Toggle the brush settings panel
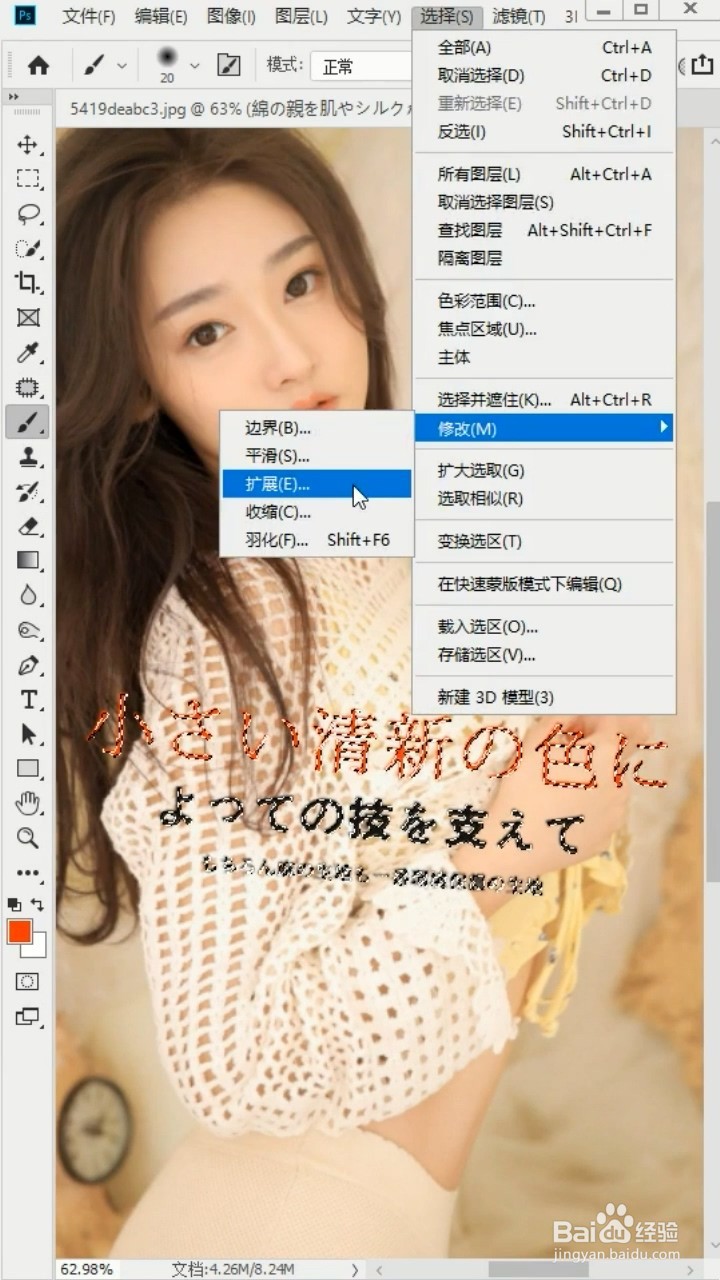The height and width of the screenshot is (1280, 720). pos(229,66)
